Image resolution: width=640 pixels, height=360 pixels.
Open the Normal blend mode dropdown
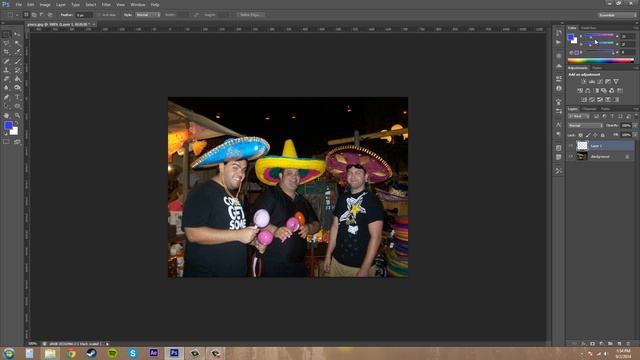pos(585,126)
